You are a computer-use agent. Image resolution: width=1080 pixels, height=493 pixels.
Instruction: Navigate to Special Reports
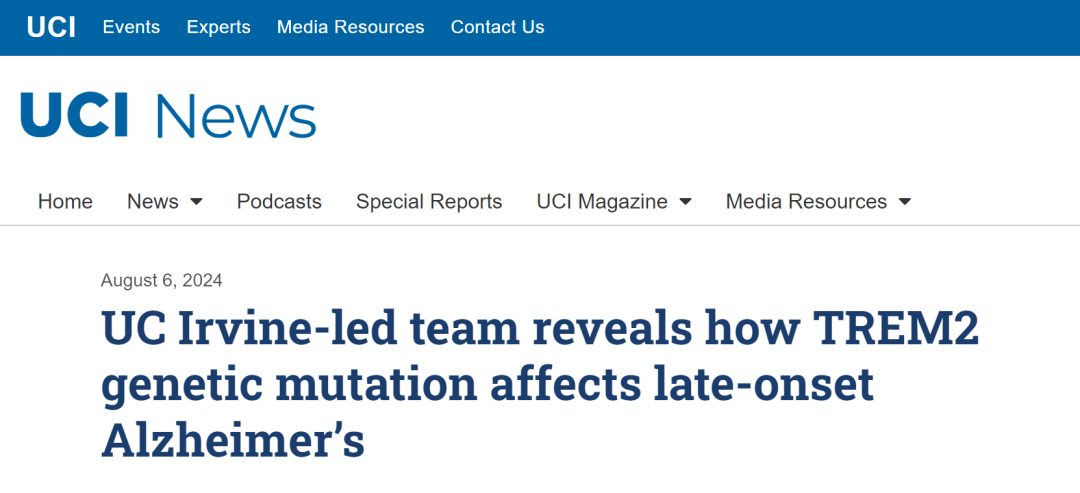[x=429, y=201]
